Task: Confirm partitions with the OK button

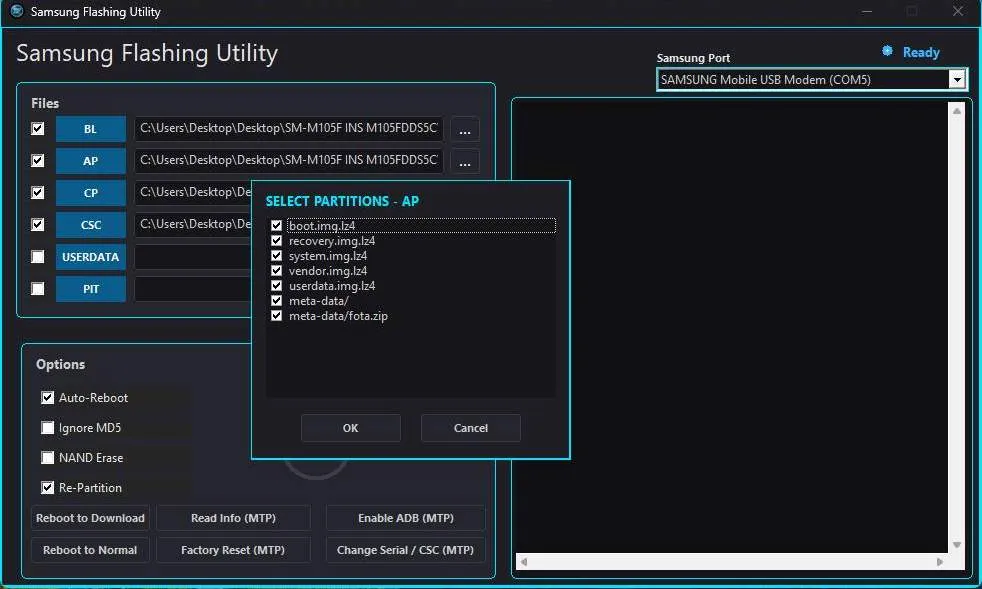Action: (x=351, y=428)
